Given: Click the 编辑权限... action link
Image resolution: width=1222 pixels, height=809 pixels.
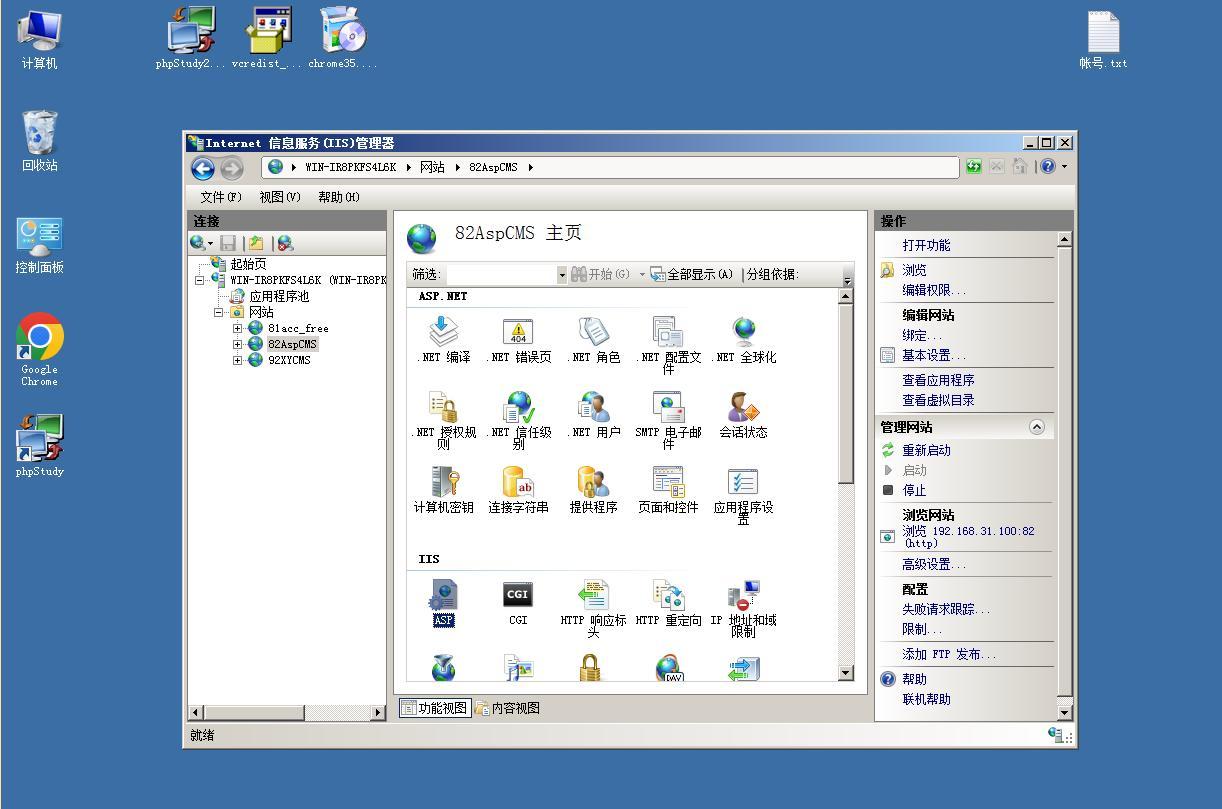Looking at the screenshot, I should coord(934,290).
